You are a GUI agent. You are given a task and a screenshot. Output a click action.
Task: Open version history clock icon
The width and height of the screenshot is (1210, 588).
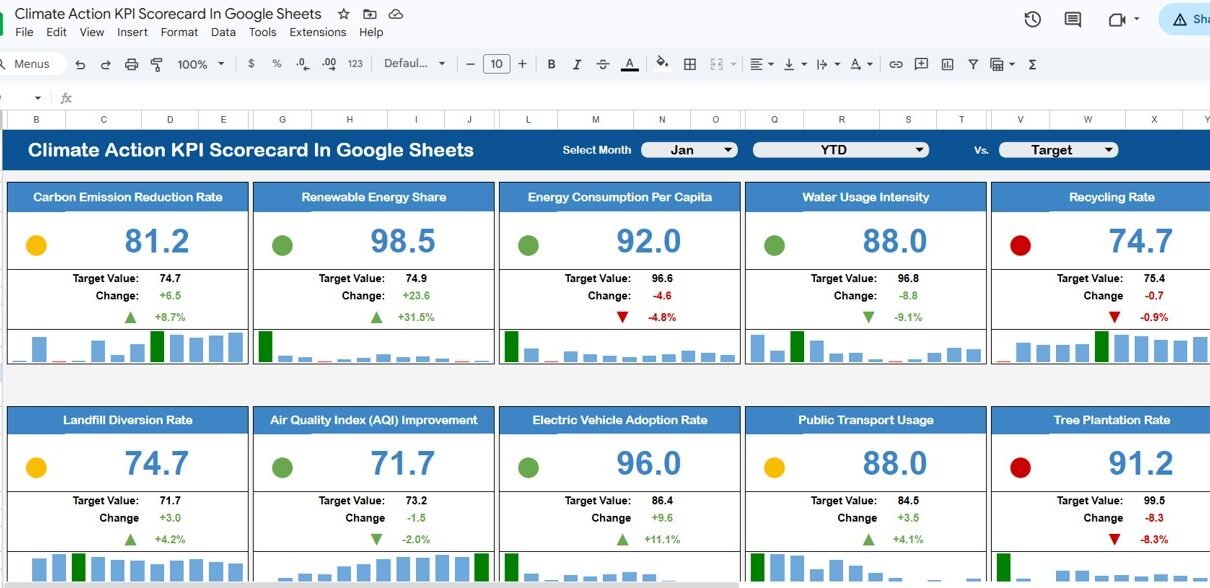pyautogui.click(x=1033, y=20)
